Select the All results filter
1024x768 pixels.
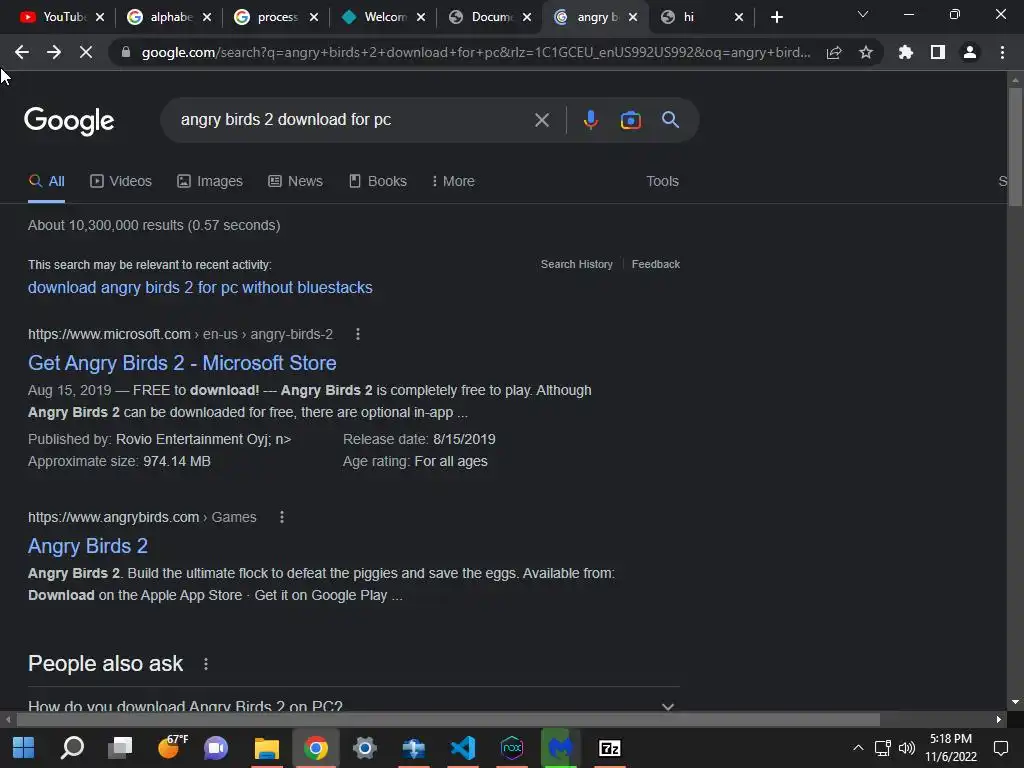coord(46,182)
